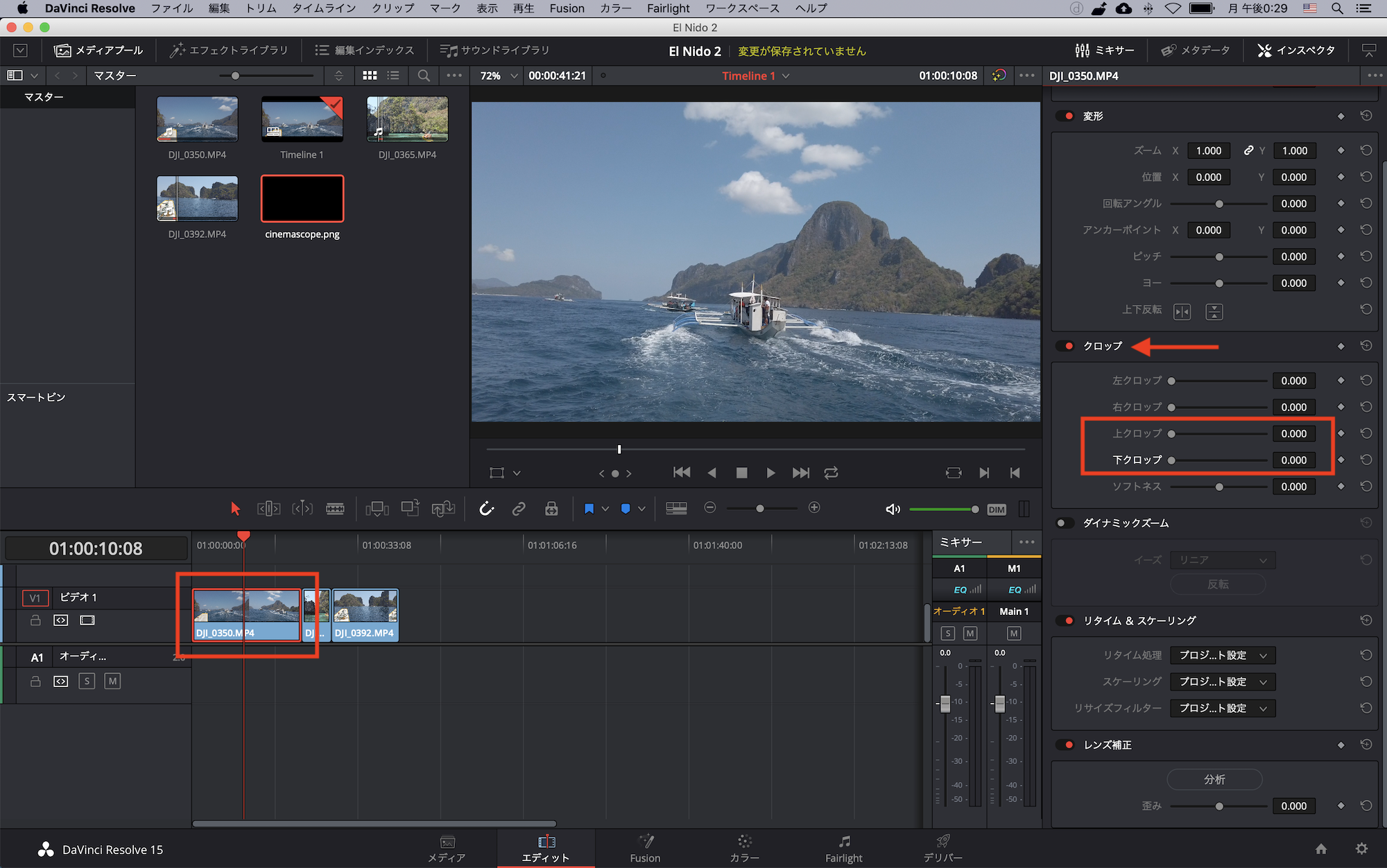Open the エフェクトライブラリ panel
This screenshot has height=868, width=1387.
click(x=229, y=50)
